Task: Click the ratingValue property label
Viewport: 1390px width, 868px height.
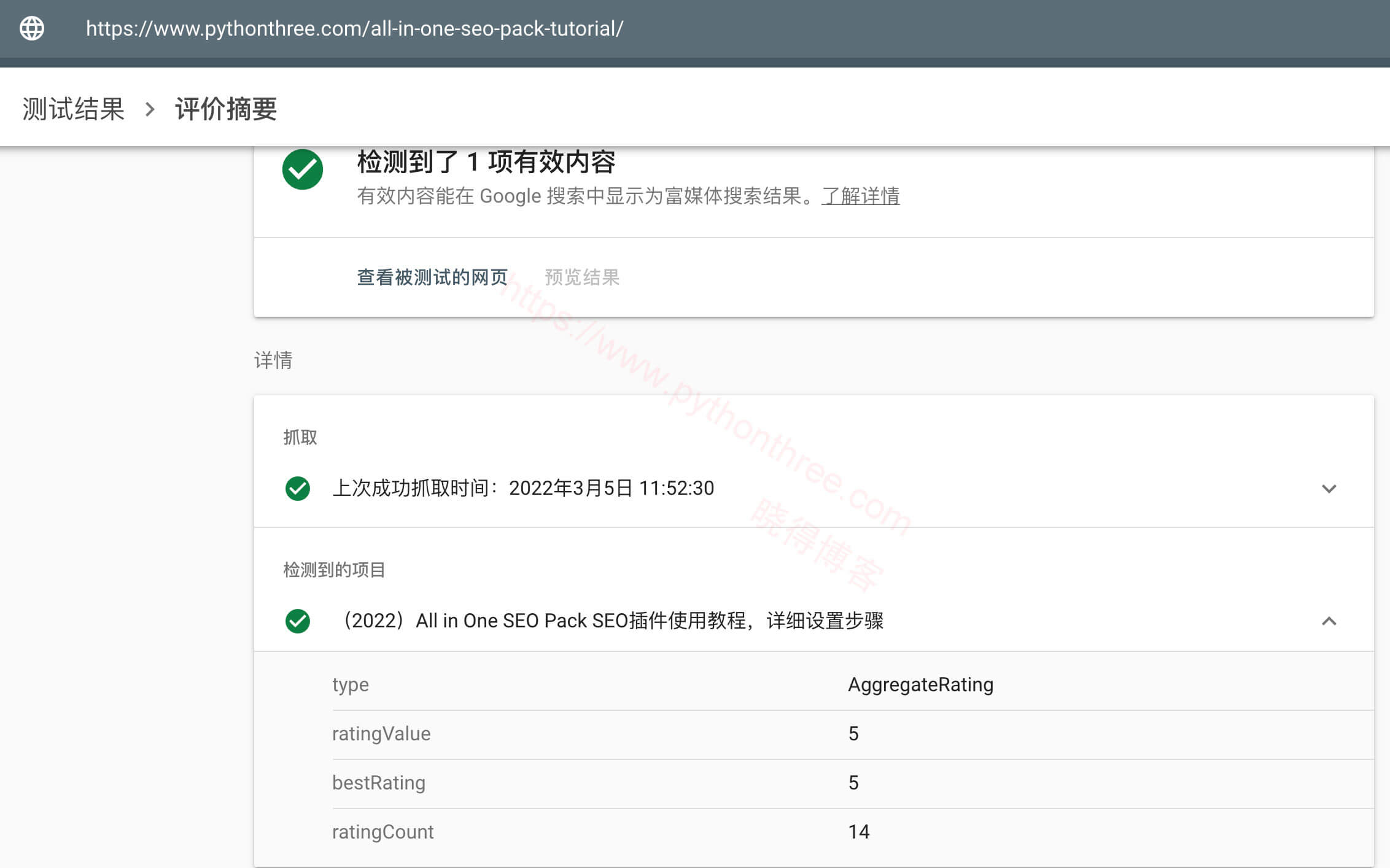Action: pos(381,734)
